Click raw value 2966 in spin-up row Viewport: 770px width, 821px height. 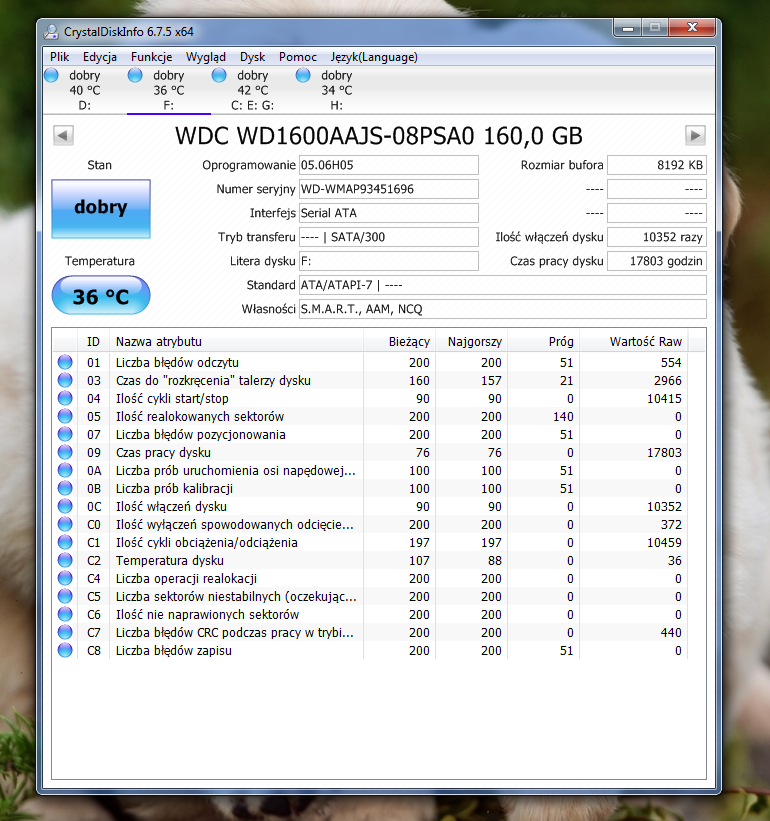(667, 380)
